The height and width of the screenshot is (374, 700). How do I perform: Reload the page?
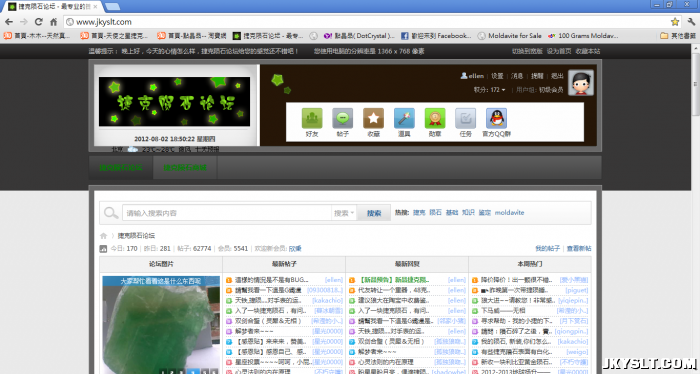click(x=39, y=21)
